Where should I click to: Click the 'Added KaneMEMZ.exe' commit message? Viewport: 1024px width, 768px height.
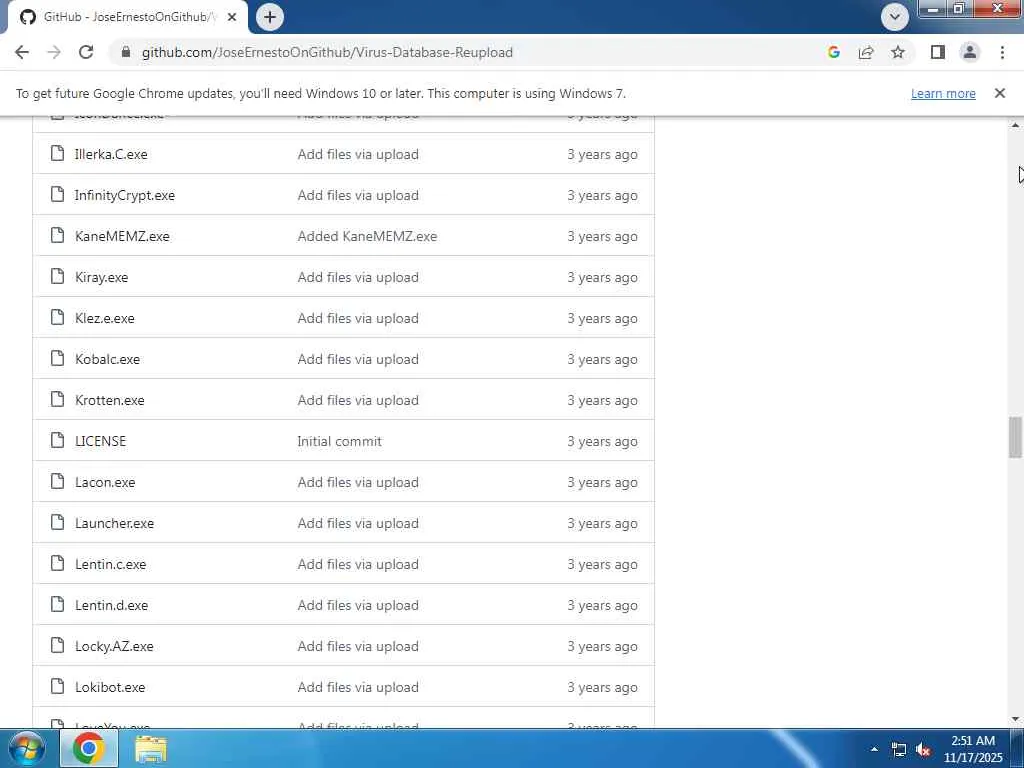367,236
